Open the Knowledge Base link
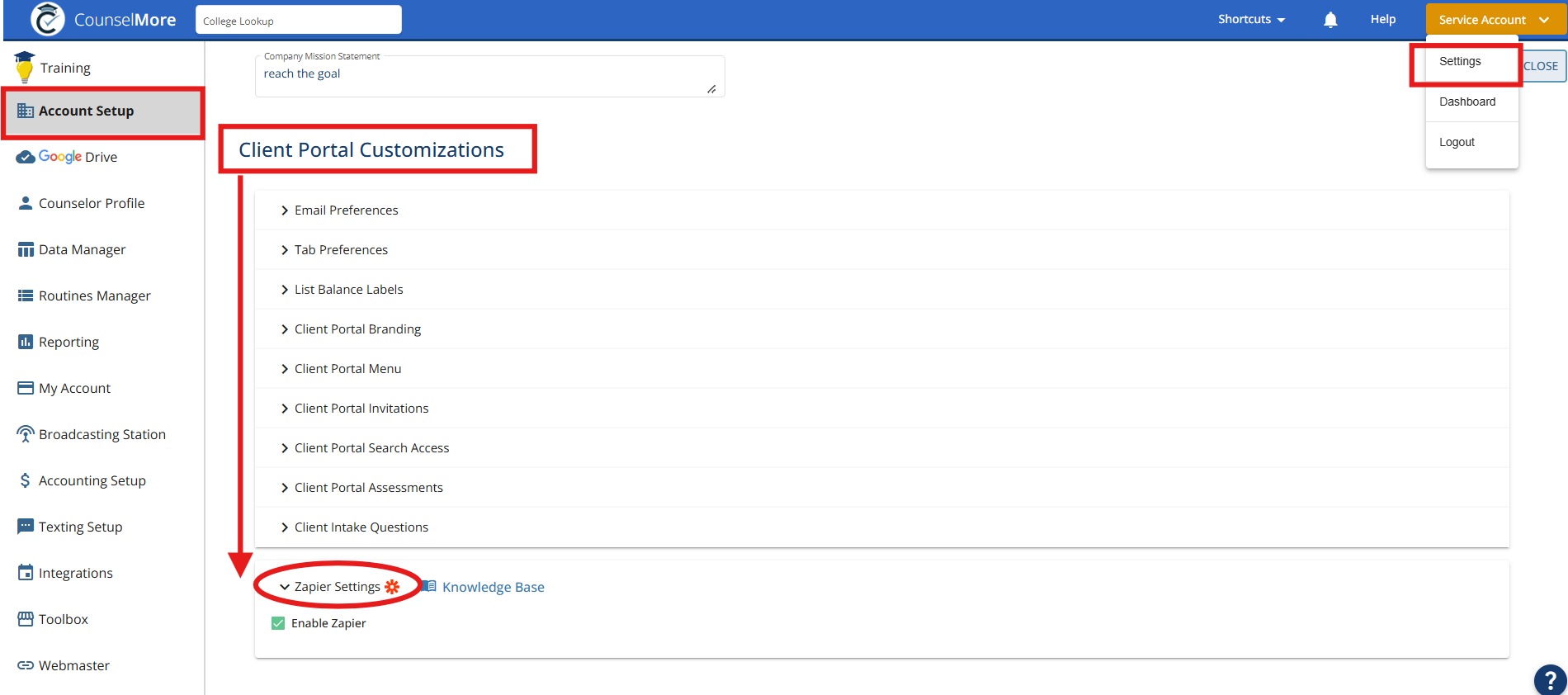Screen dimensions: 1568x695 (x=494, y=587)
